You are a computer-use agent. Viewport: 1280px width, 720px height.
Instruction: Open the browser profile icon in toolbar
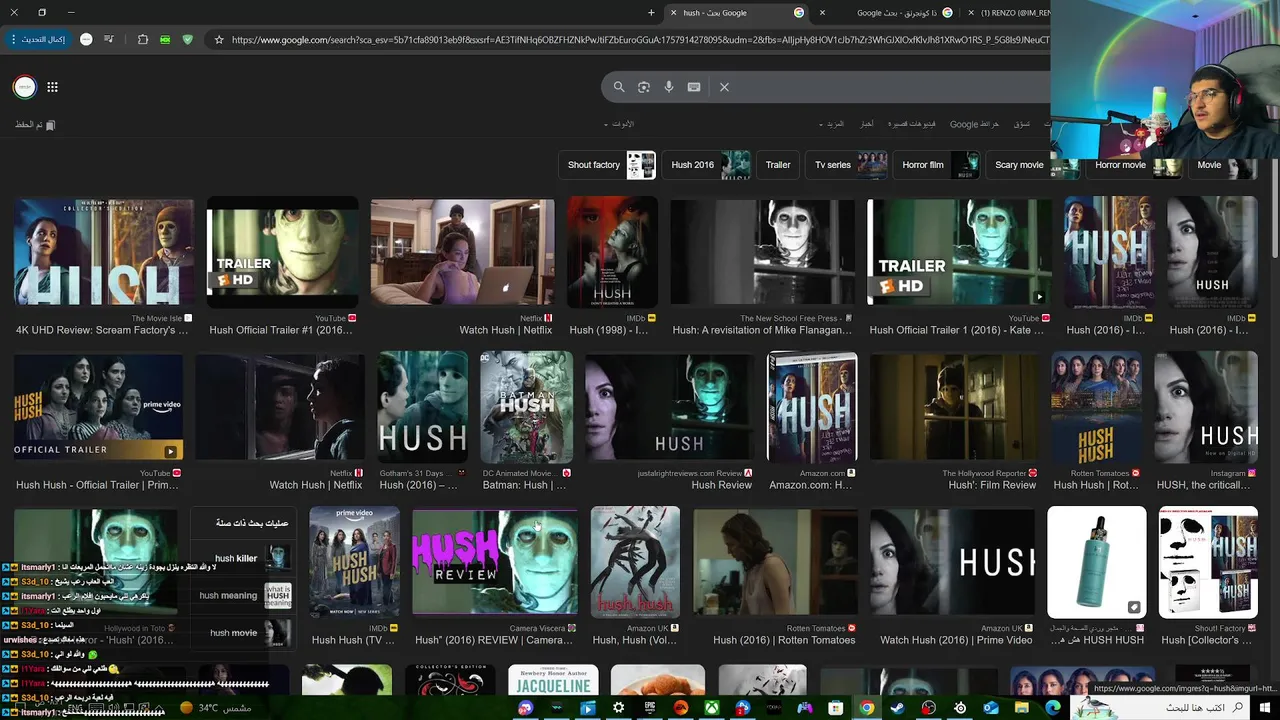coord(86,40)
